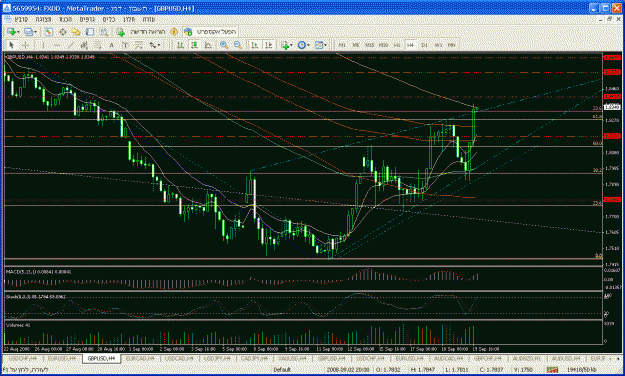The height and width of the screenshot is (376, 625).
Task: Open the כלים (Tools) menu
Action: click(x=108, y=19)
